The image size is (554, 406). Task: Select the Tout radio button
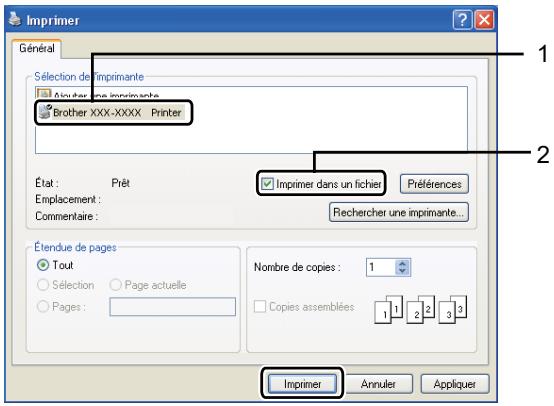click(43, 265)
